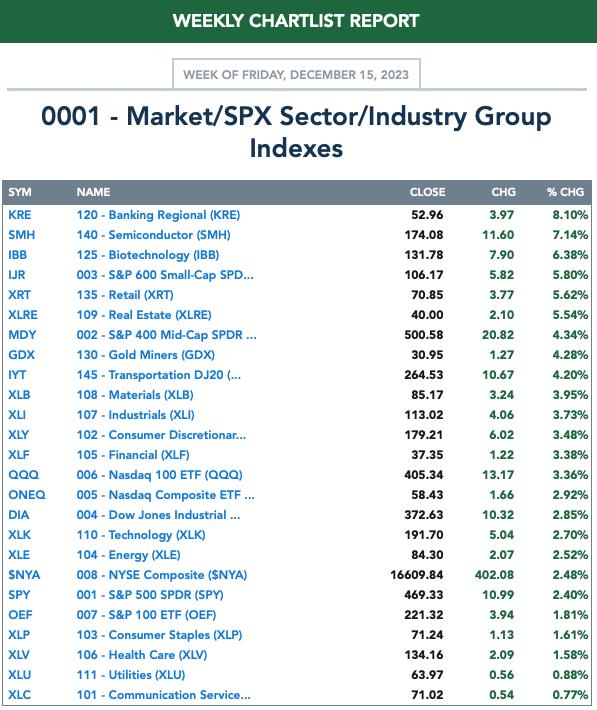
Task: Select the $NYA symbol link
Action: (x=24, y=575)
